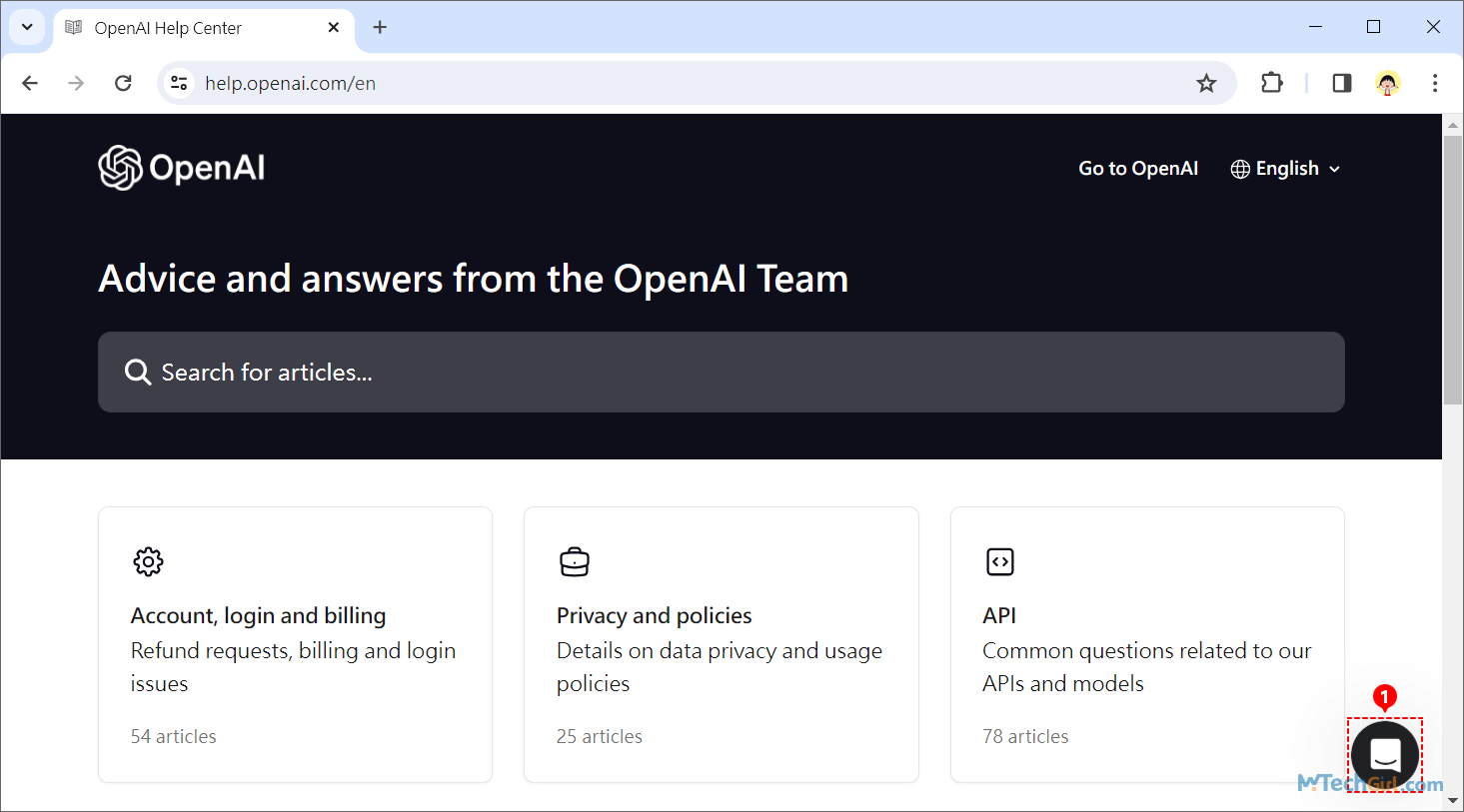The image size is (1464, 812).
Task: Close the OpenAI Help Center tab
Action: click(x=334, y=27)
